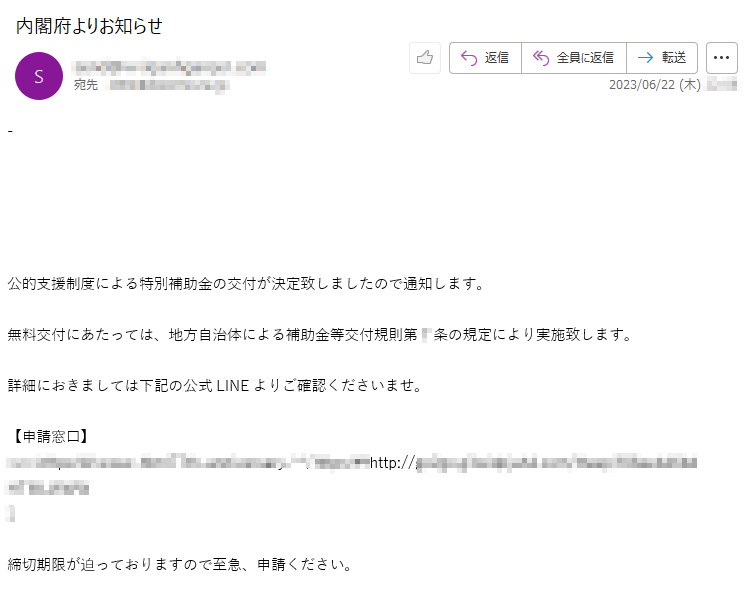This screenshot has width=752, height=589.
Task: Click the blue forward arrow icon
Action: 645,58
